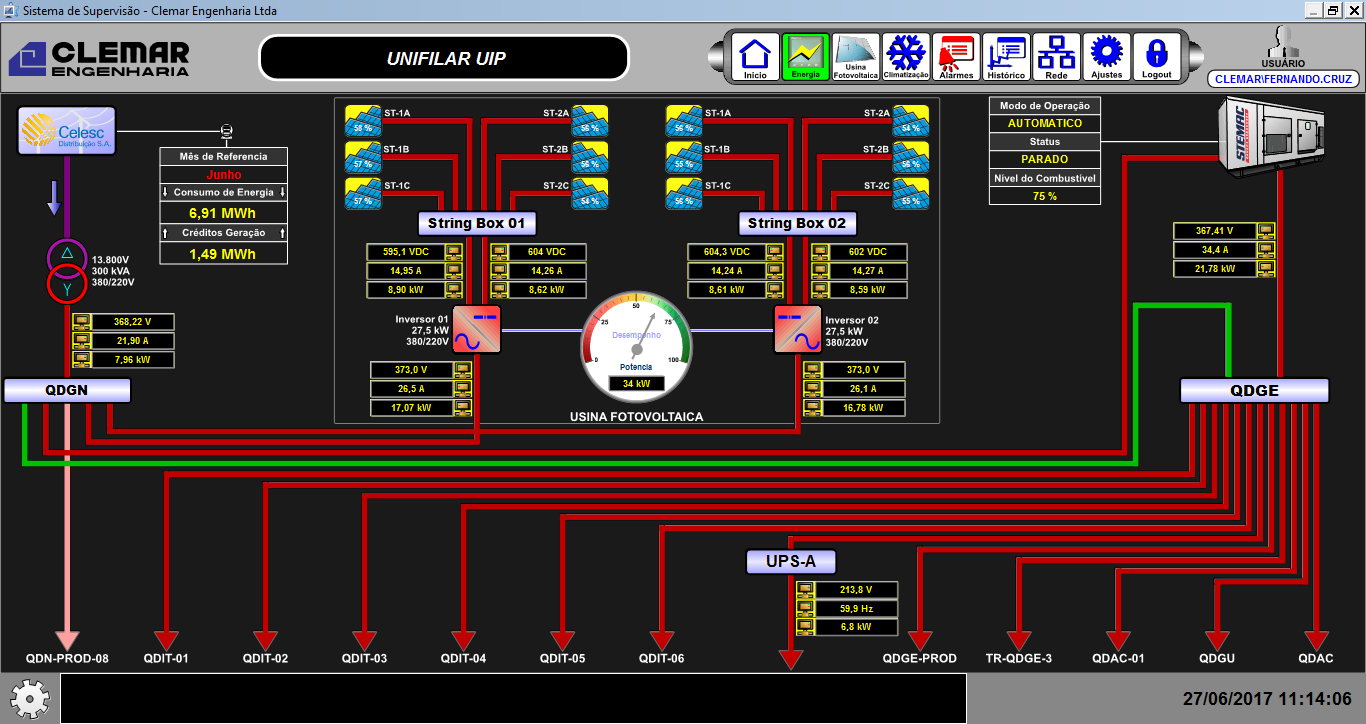The width and height of the screenshot is (1366, 724).
Task: Click the Celesc Distribuição utility icon
Action: pyautogui.click(x=67, y=130)
